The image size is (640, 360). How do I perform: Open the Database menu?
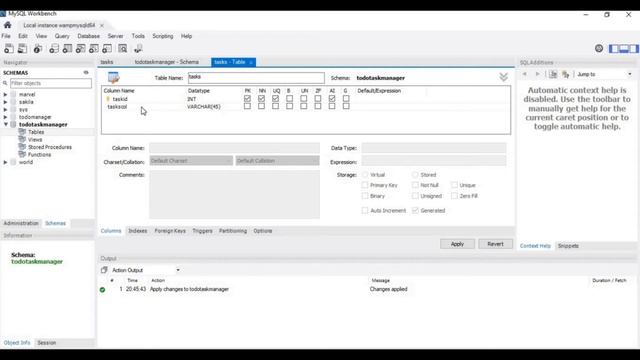(x=89, y=36)
